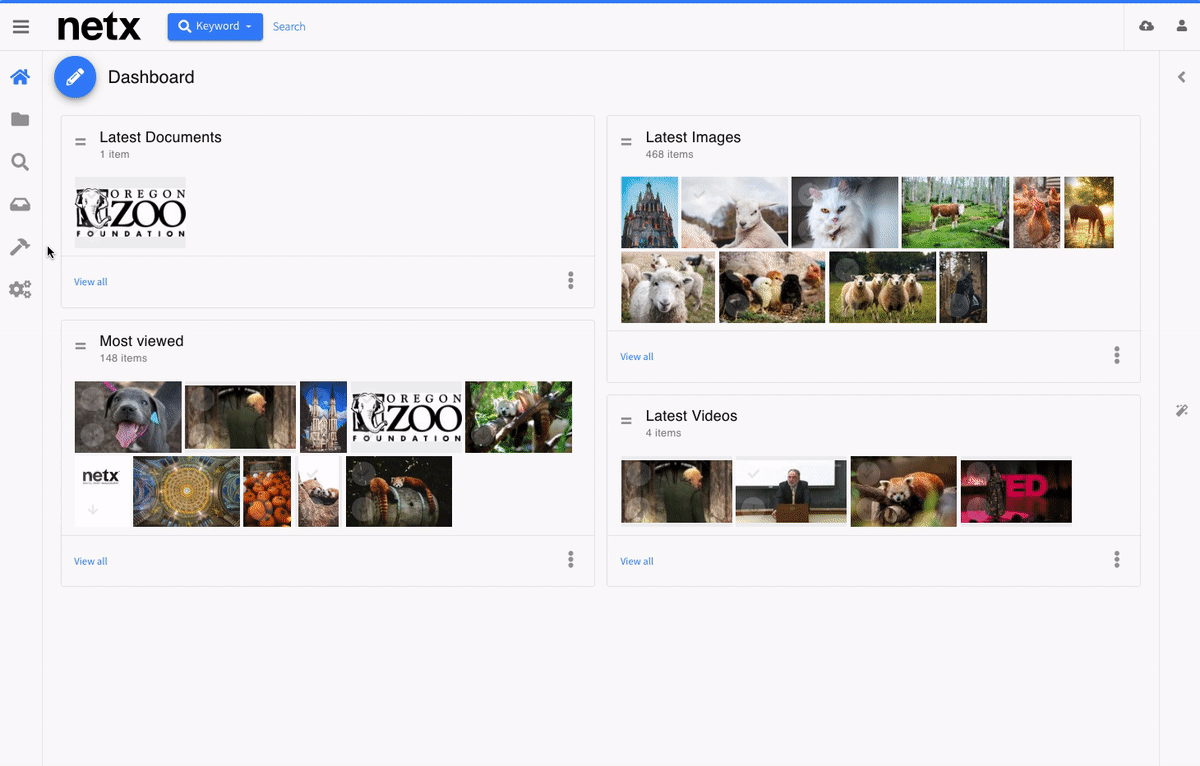This screenshot has width=1200, height=766.
Task: Open the user account icon
Action: 1181,26
